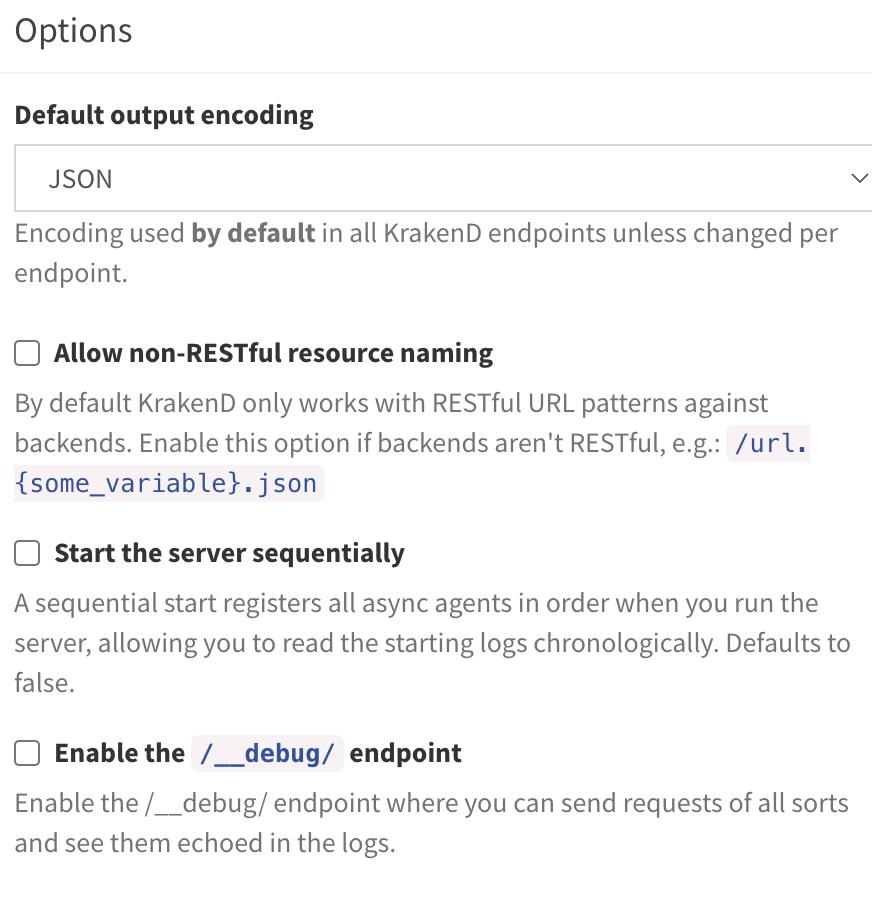
Task: Select the JSON value in the encoding field
Action: click(81, 179)
